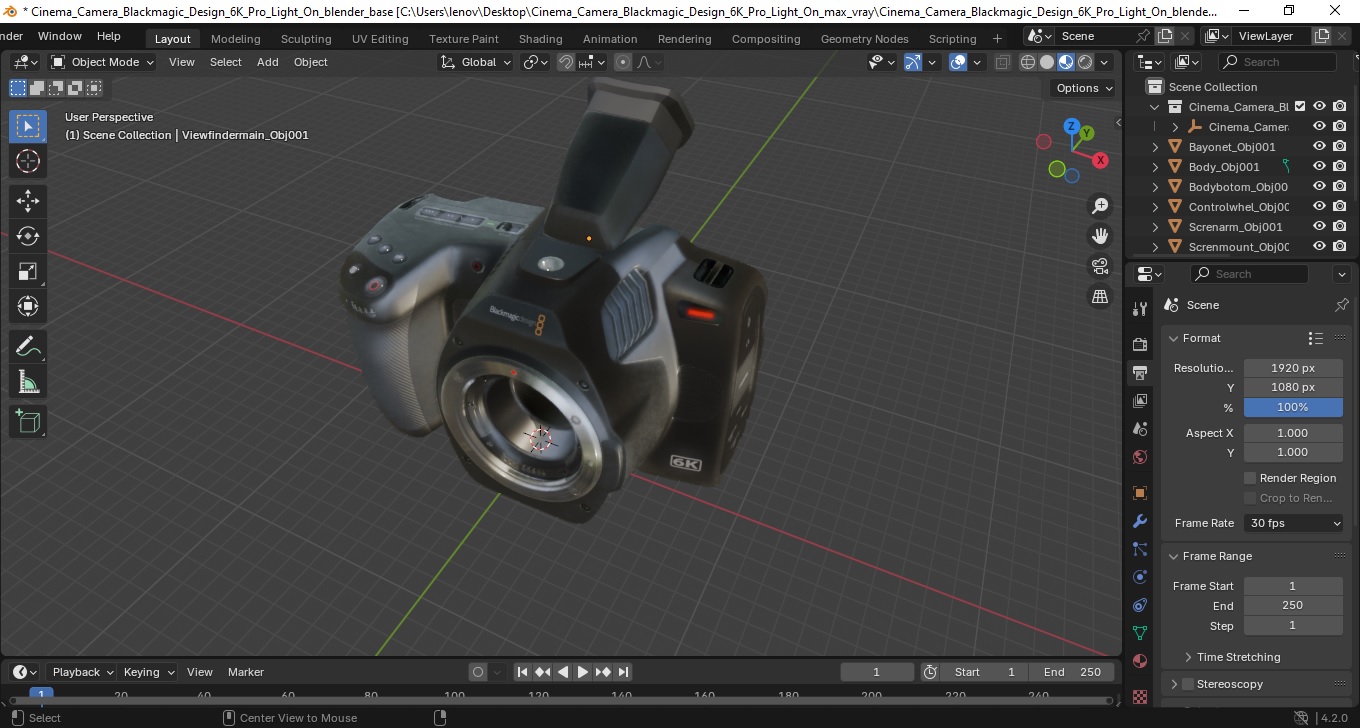
Task: Switch to material preview shading
Action: pos(1066,62)
